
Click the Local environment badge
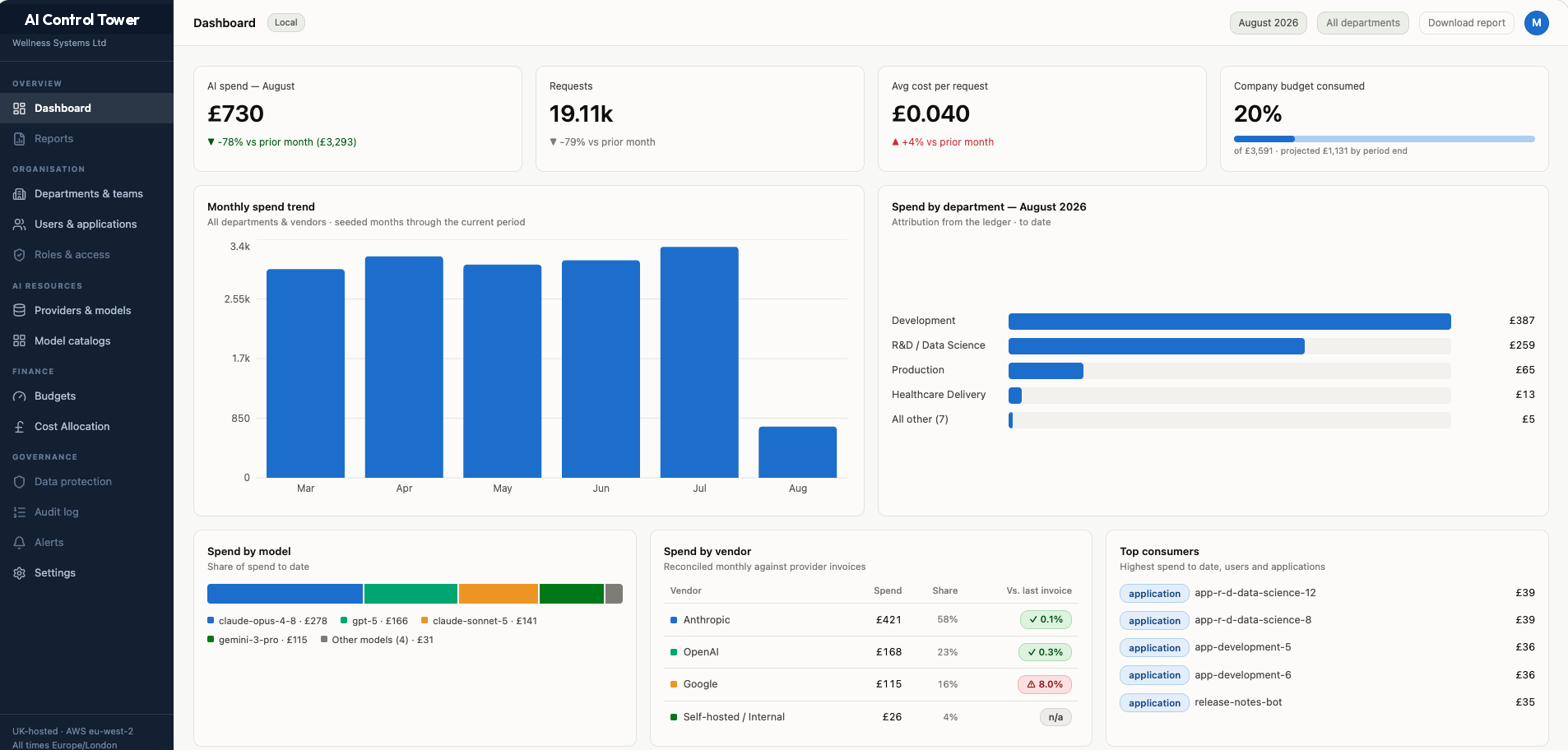tap(286, 23)
